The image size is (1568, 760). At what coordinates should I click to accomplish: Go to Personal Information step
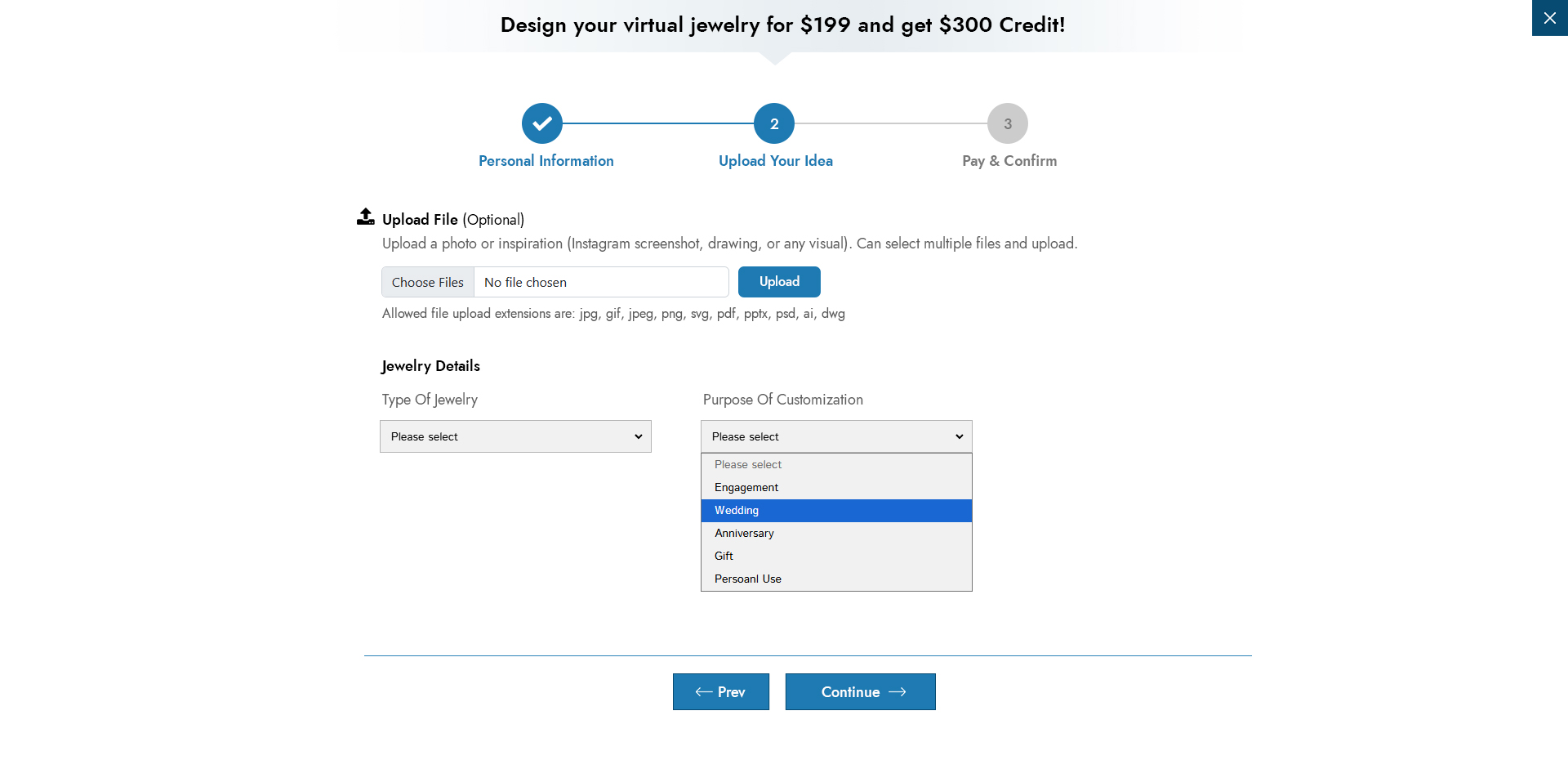(546, 161)
